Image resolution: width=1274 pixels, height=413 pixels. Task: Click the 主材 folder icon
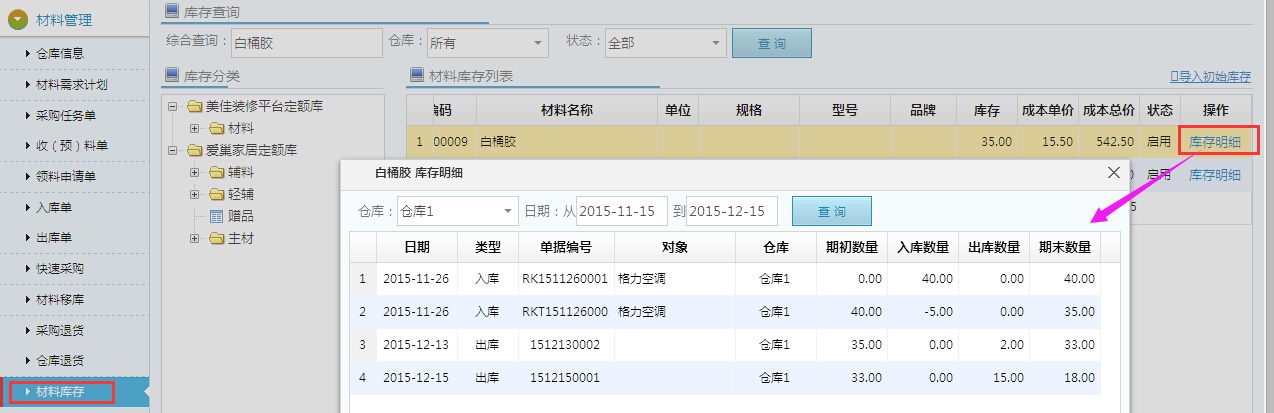coord(216,238)
